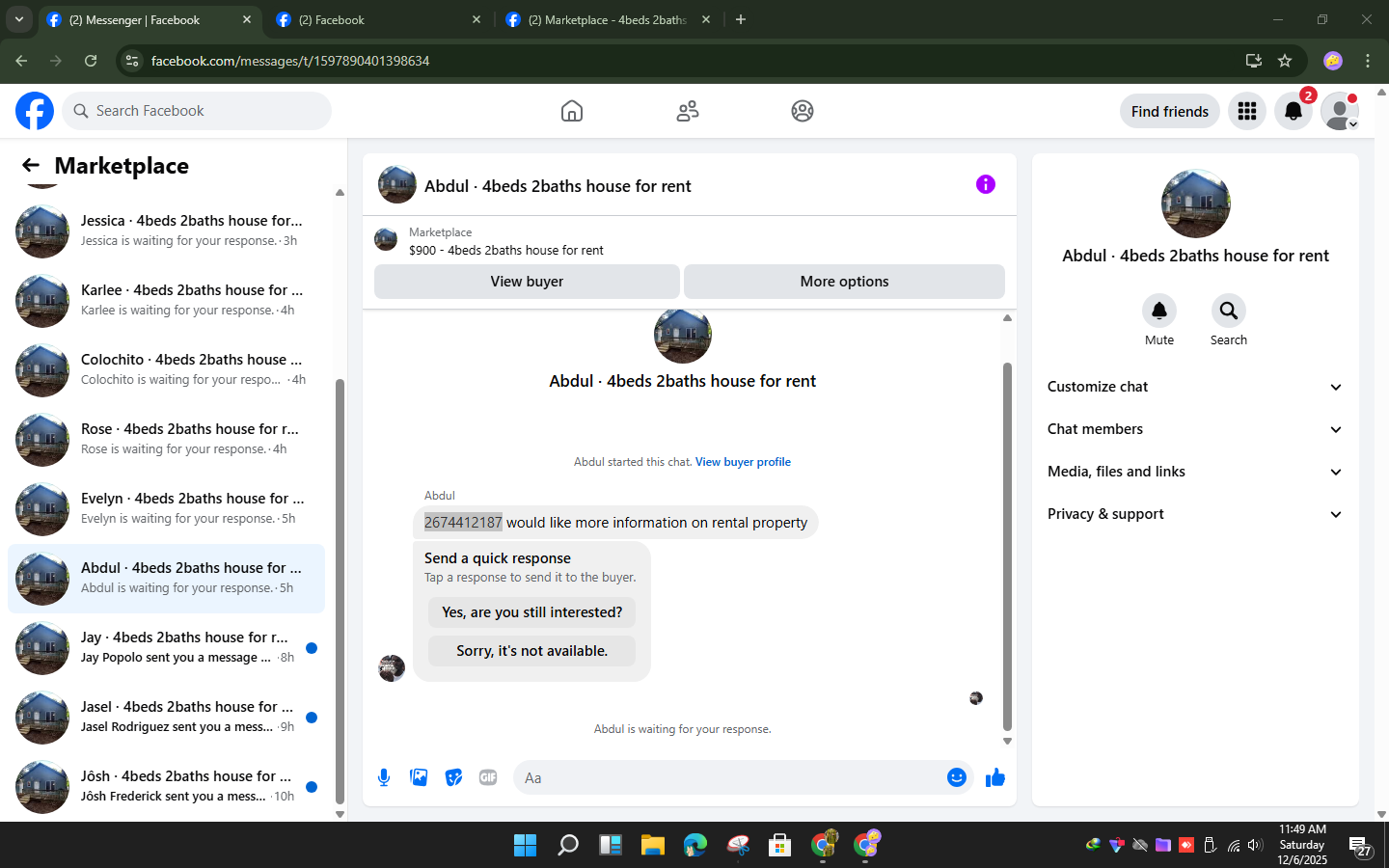Open the Friends icon in top navigation
Screen dimensions: 1389x868
tap(688, 111)
